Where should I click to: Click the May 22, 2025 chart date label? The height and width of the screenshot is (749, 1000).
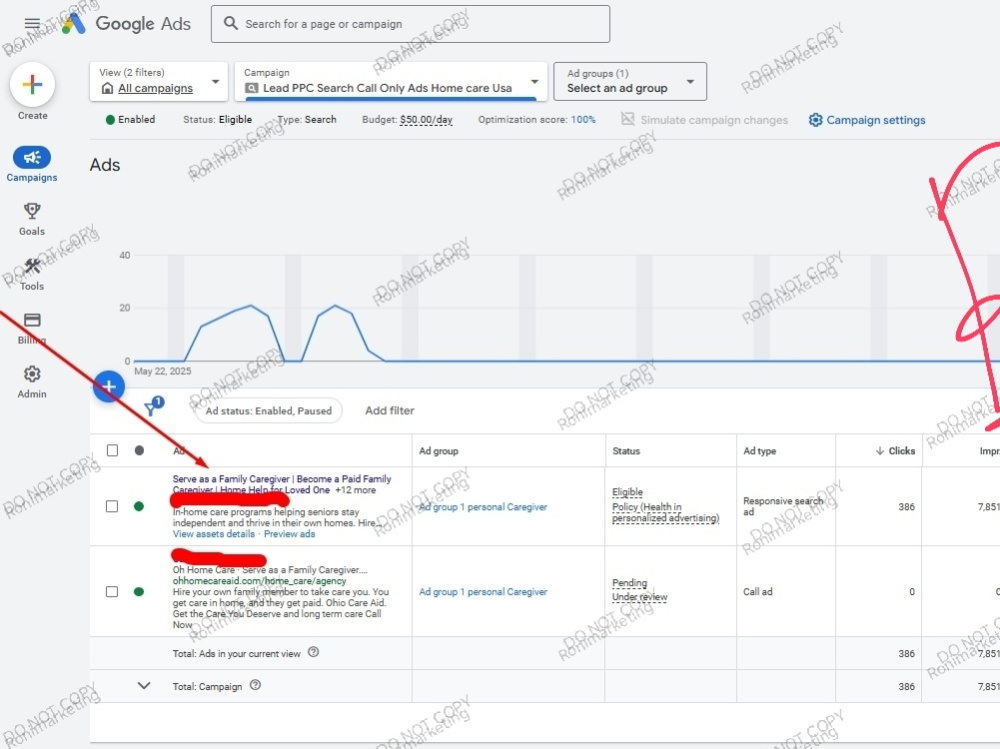[x=163, y=371]
